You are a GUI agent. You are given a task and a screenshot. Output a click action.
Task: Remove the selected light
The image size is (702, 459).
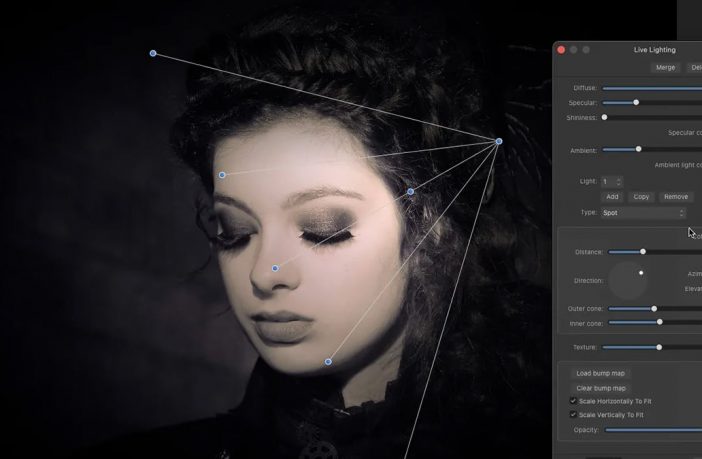tap(676, 197)
